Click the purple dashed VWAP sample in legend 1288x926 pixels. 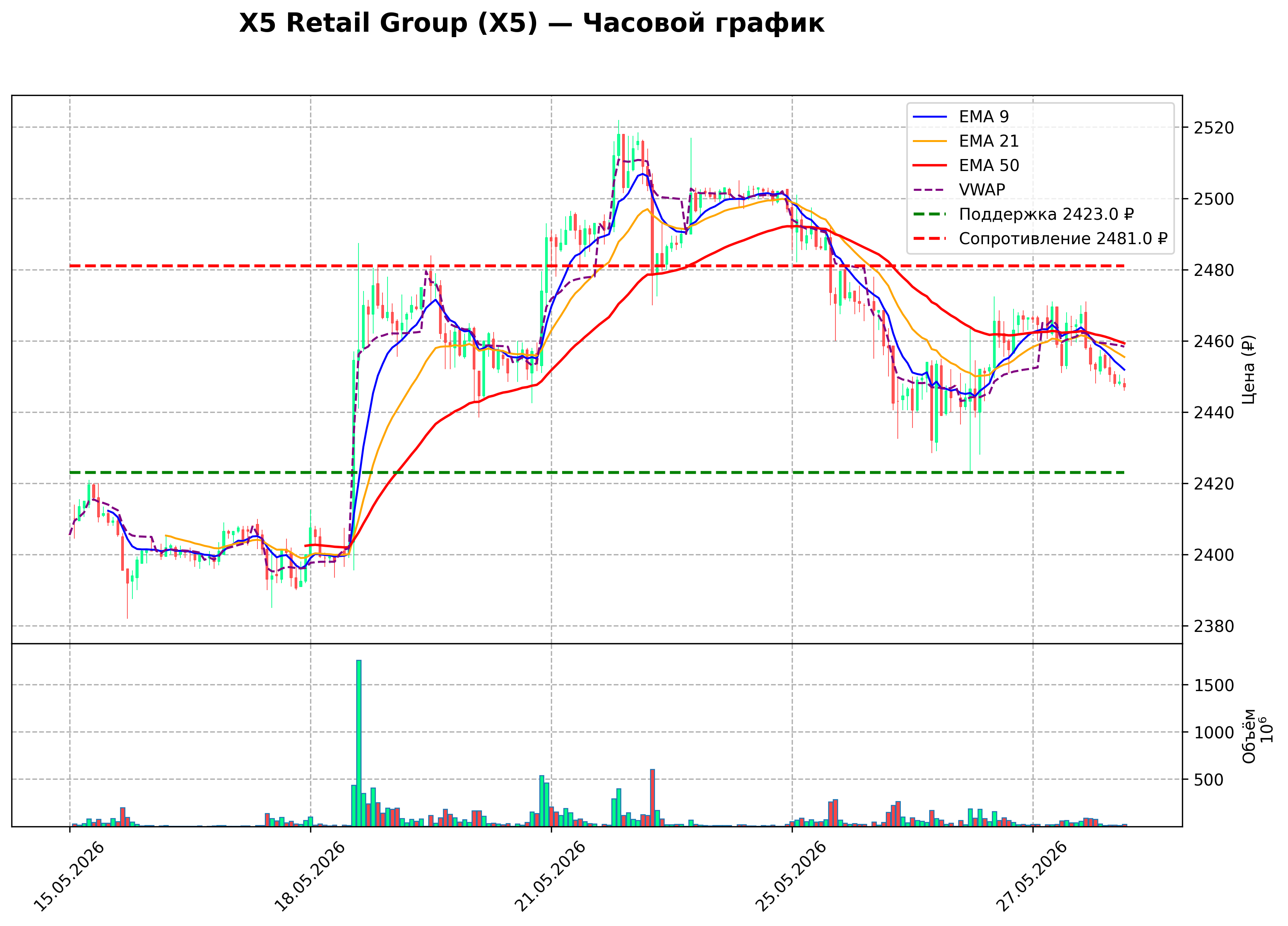click(930, 190)
